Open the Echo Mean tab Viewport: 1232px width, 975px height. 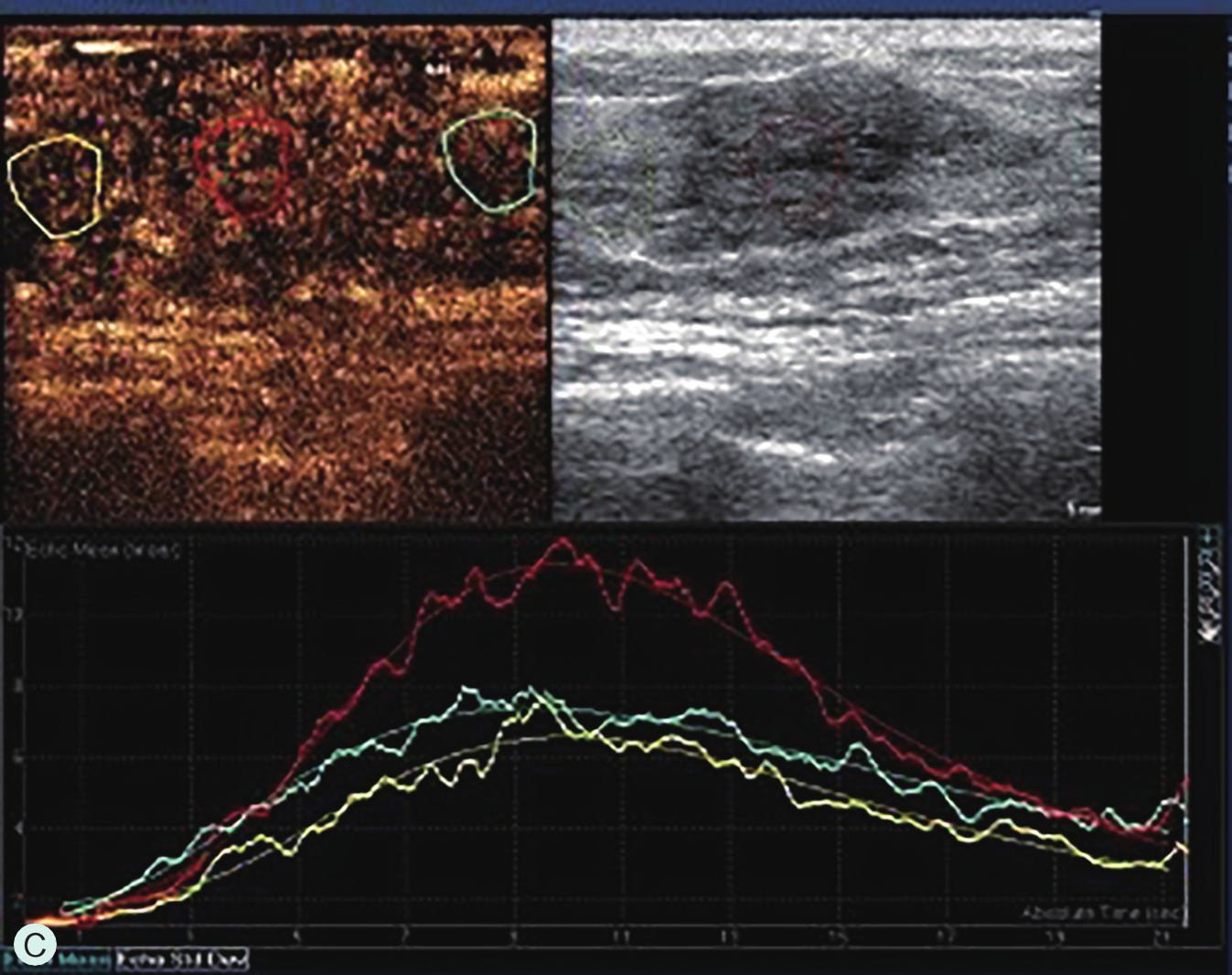click(57, 960)
